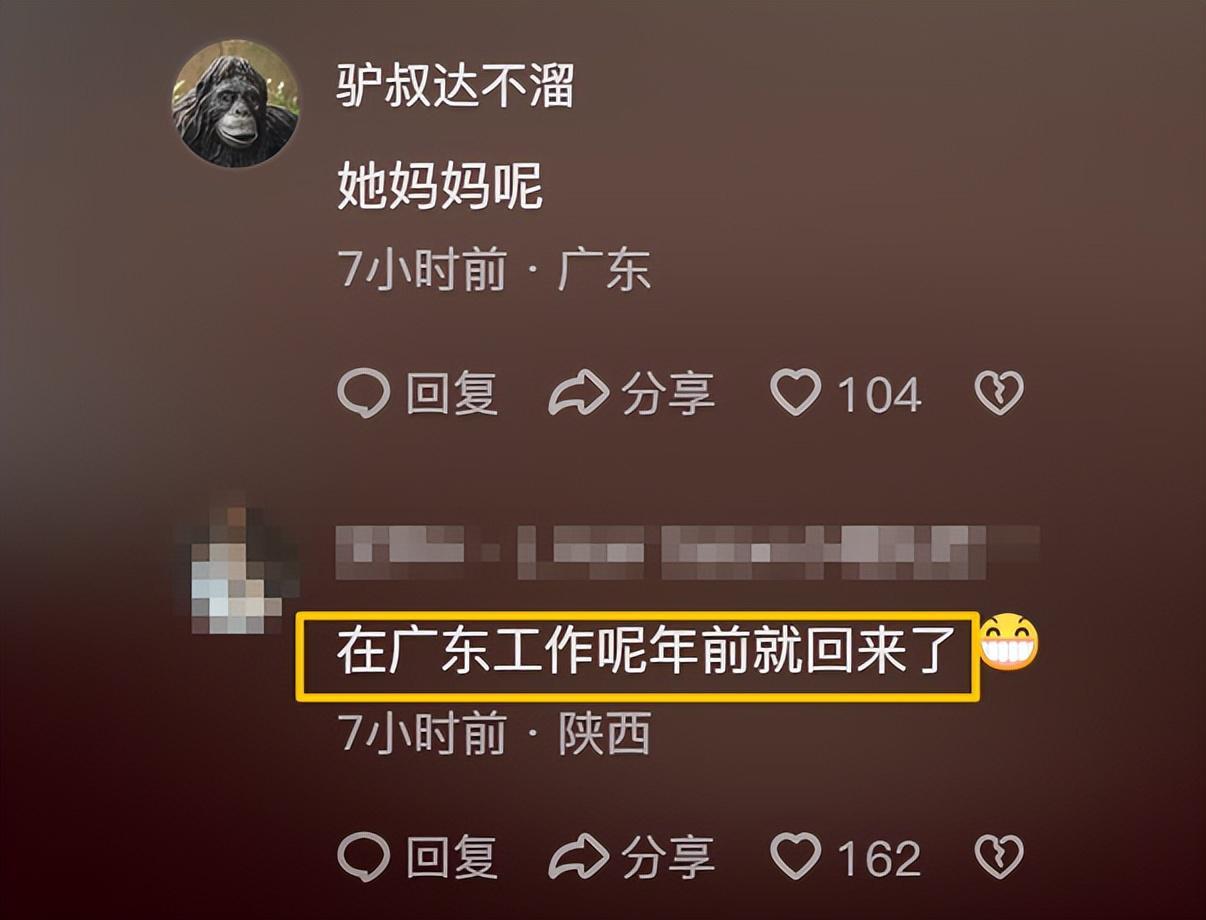Viewport: 1206px width, 920px height.
Task: Tap the "回复" label under the 广东 comment
Action: tap(452, 394)
